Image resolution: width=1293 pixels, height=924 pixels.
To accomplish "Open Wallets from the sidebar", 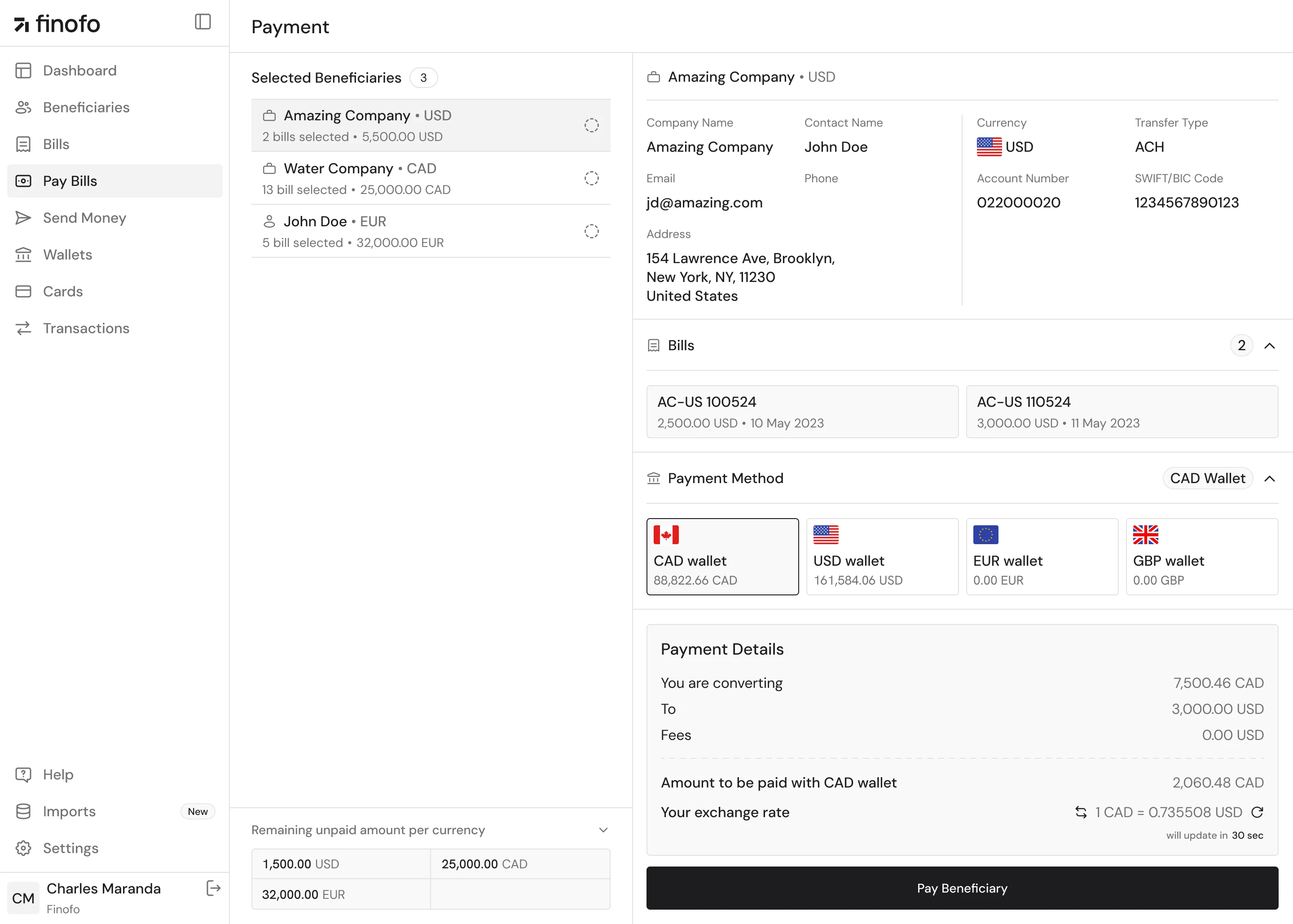I will 67,254.
